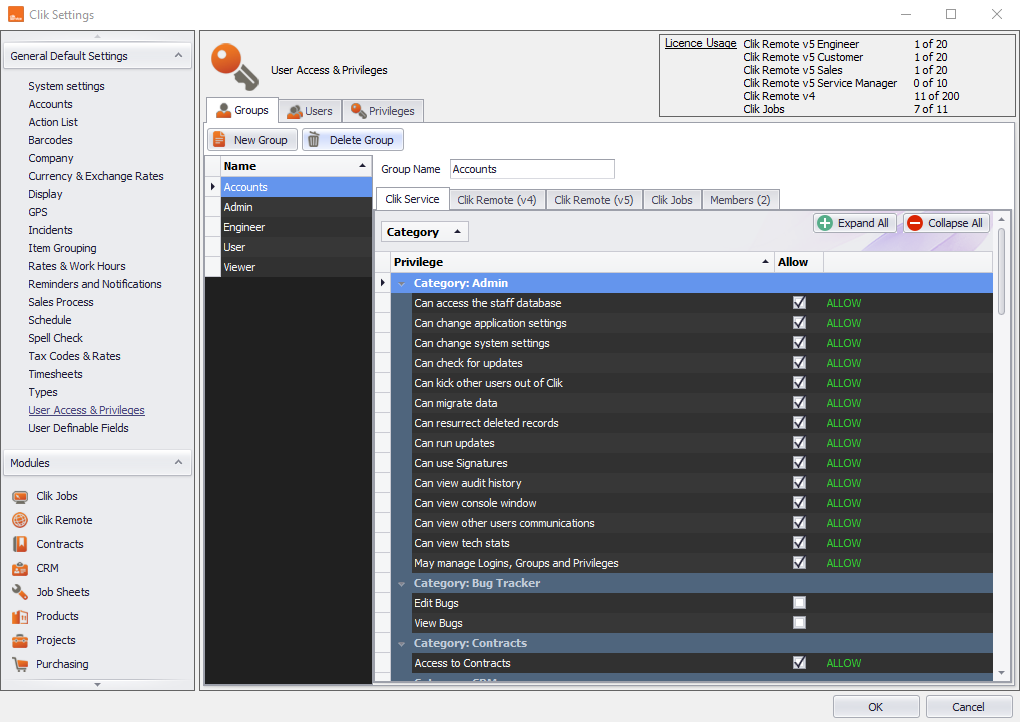Open Tax Codes & Rates settings
Screen dimensions: 1020x722
(x=74, y=356)
